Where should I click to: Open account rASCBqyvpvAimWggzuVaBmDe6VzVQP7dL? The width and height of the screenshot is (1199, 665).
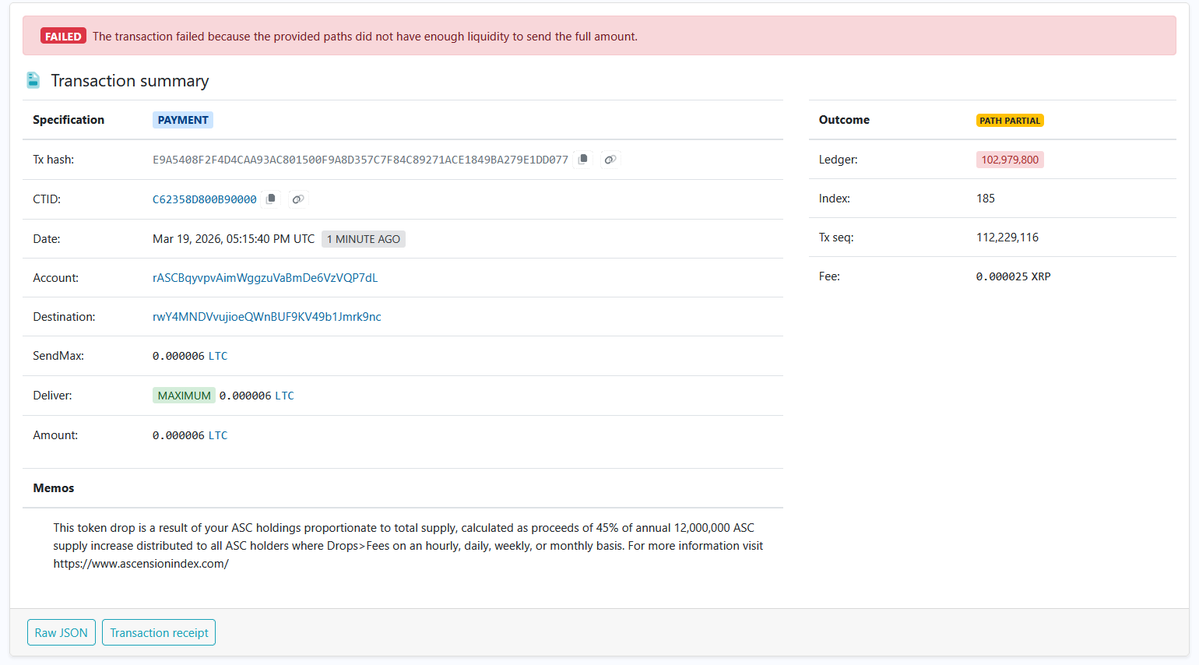click(265, 278)
